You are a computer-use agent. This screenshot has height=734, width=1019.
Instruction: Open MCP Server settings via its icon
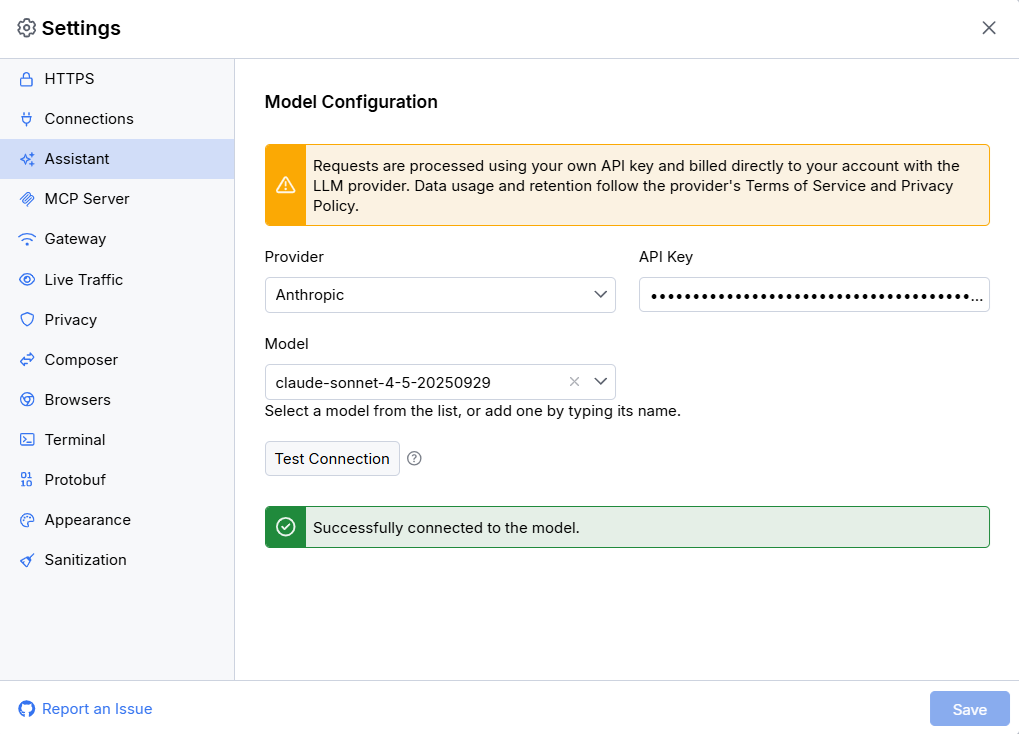(x=25, y=198)
